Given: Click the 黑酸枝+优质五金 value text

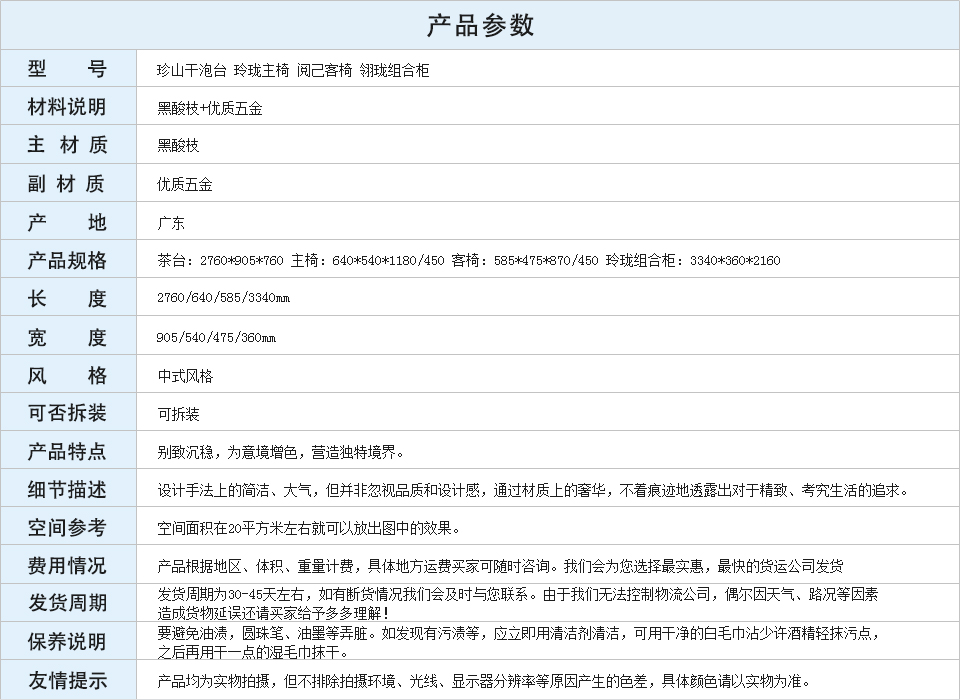Looking at the screenshot, I should [x=209, y=108].
